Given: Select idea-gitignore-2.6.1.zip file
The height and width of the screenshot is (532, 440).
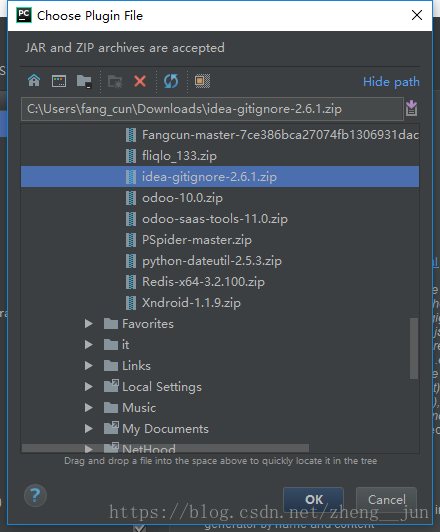Looking at the screenshot, I should pyautogui.click(x=220, y=177).
